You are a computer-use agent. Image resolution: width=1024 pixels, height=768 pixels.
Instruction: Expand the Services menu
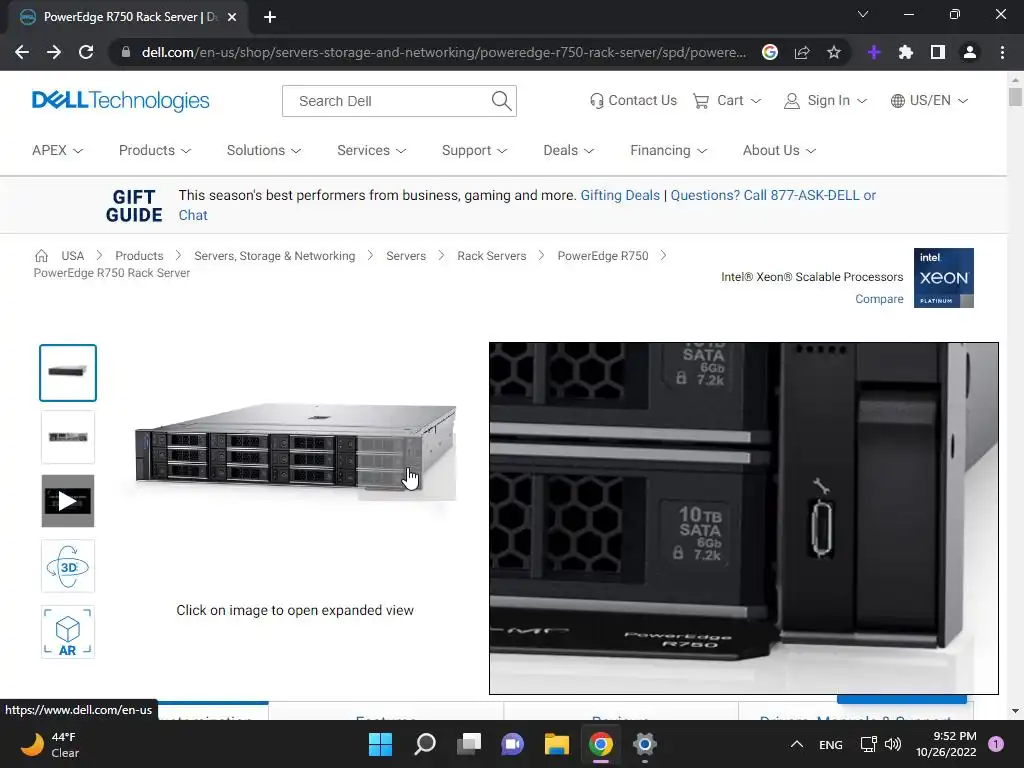[x=372, y=150]
